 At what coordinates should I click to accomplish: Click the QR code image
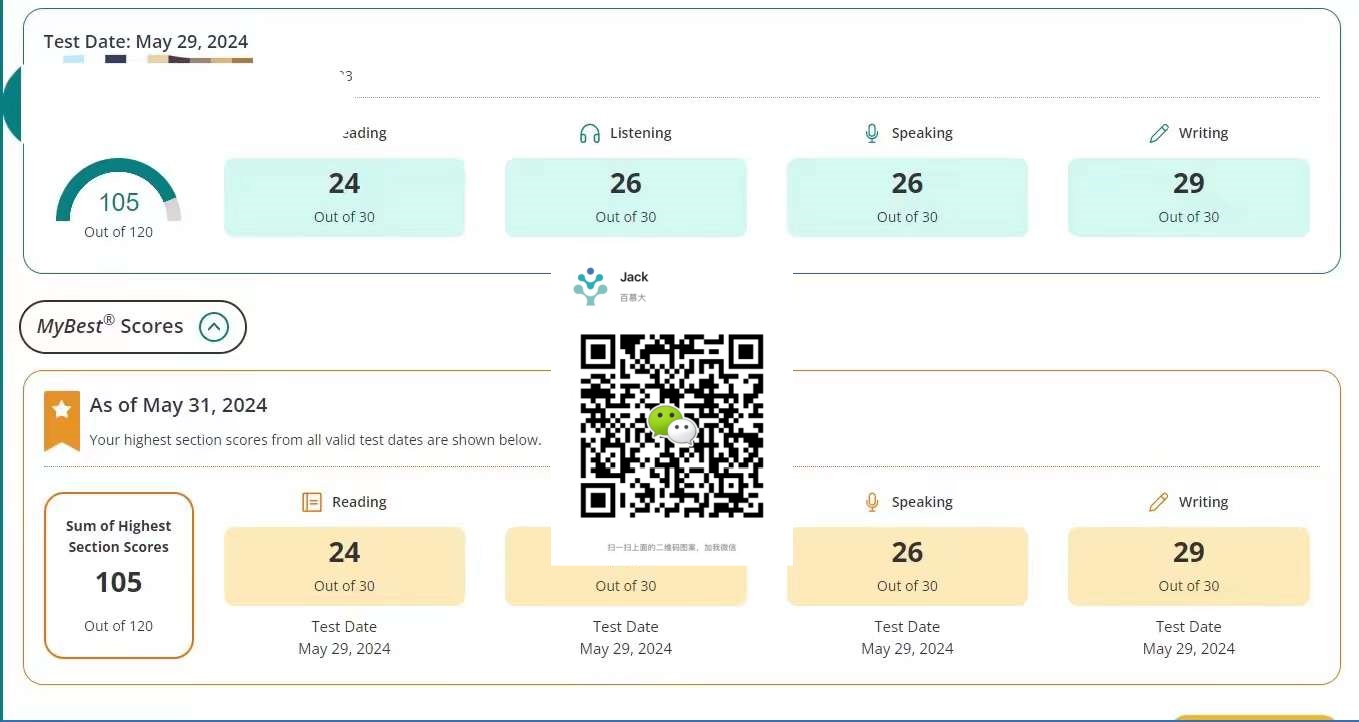(672, 426)
